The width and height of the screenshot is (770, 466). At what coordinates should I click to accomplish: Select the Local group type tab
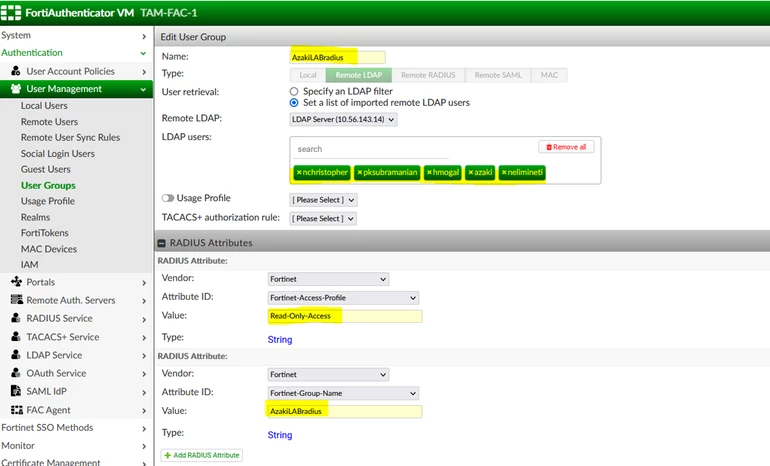click(308, 75)
